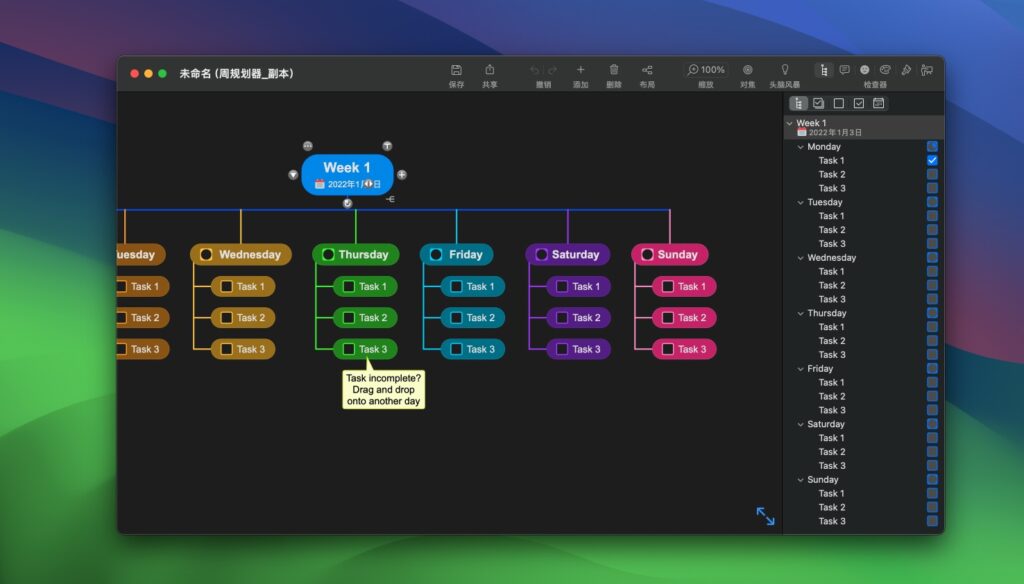Select the Tuesday item in the sidebar

tap(825, 202)
